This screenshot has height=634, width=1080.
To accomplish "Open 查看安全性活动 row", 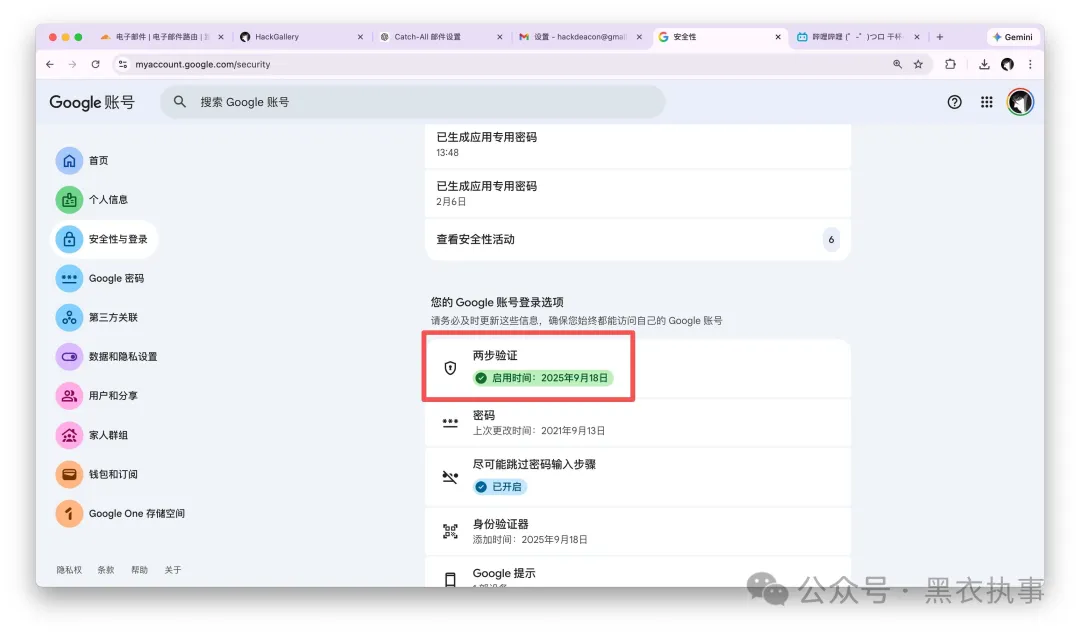I will [638, 240].
